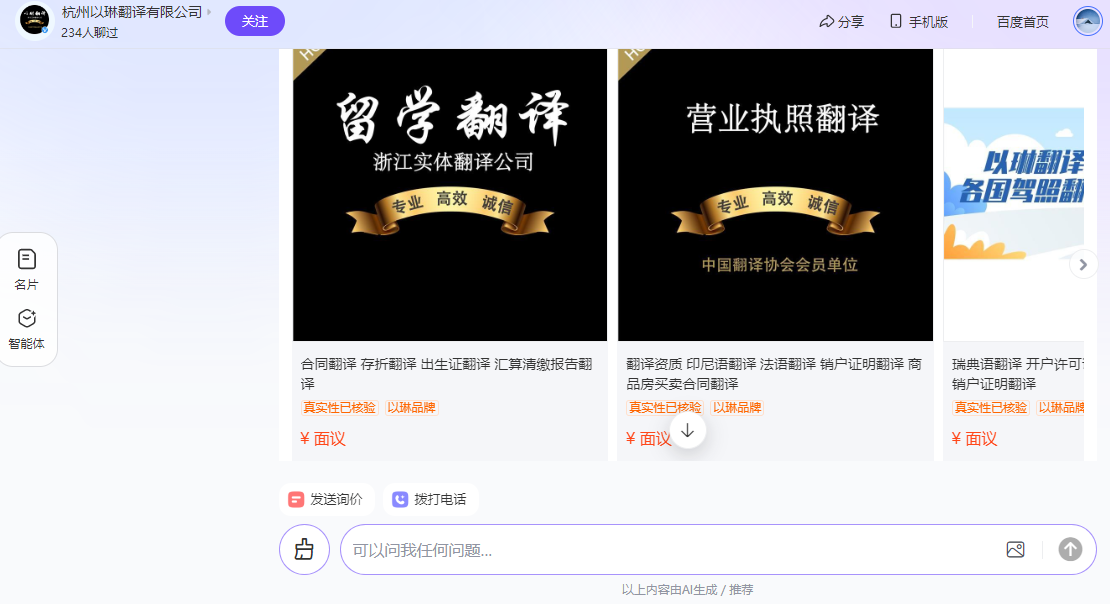Open the image upload icon in the chat bar

coord(1016,549)
